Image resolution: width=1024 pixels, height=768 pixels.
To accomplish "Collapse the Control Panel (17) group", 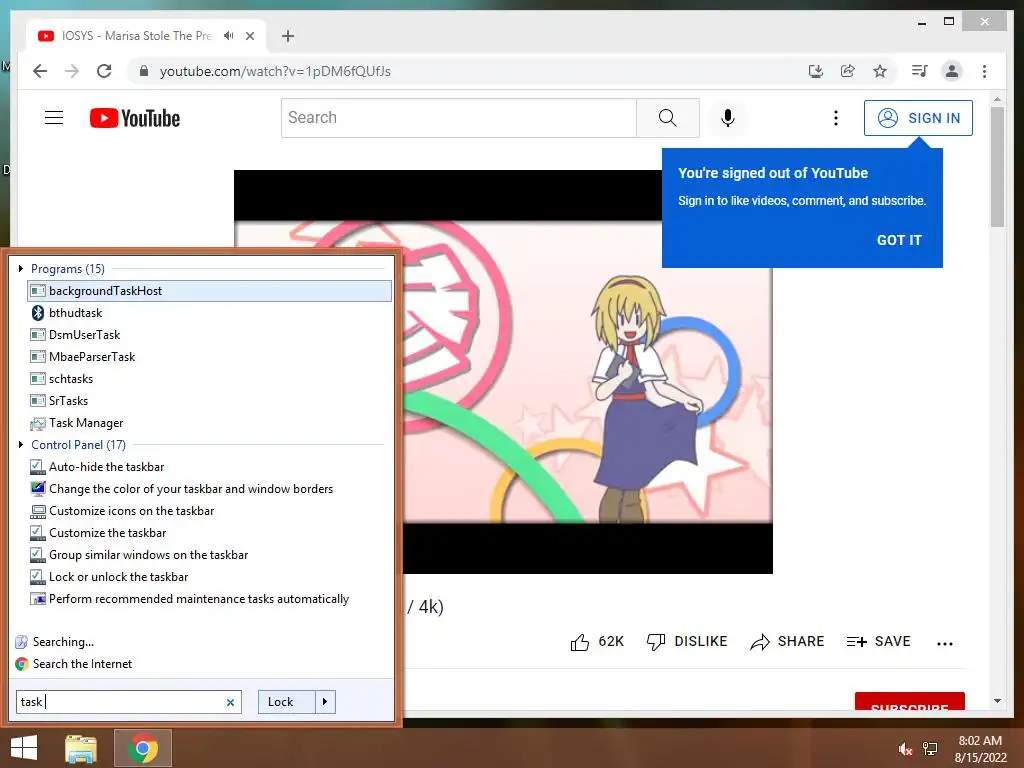I will point(21,445).
